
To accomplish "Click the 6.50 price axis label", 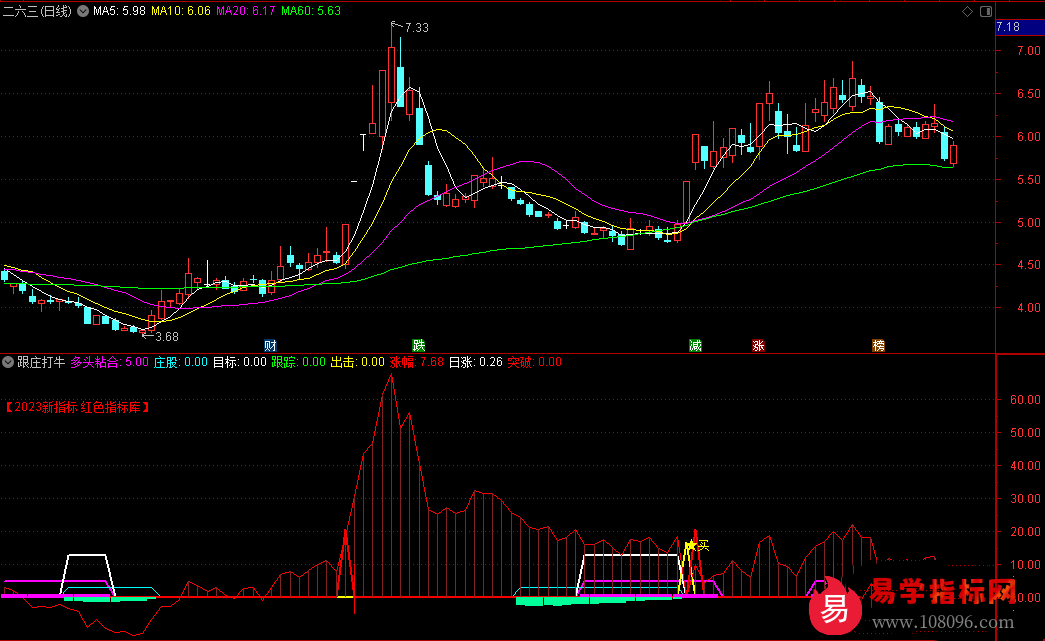I will tap(1028, 94).
